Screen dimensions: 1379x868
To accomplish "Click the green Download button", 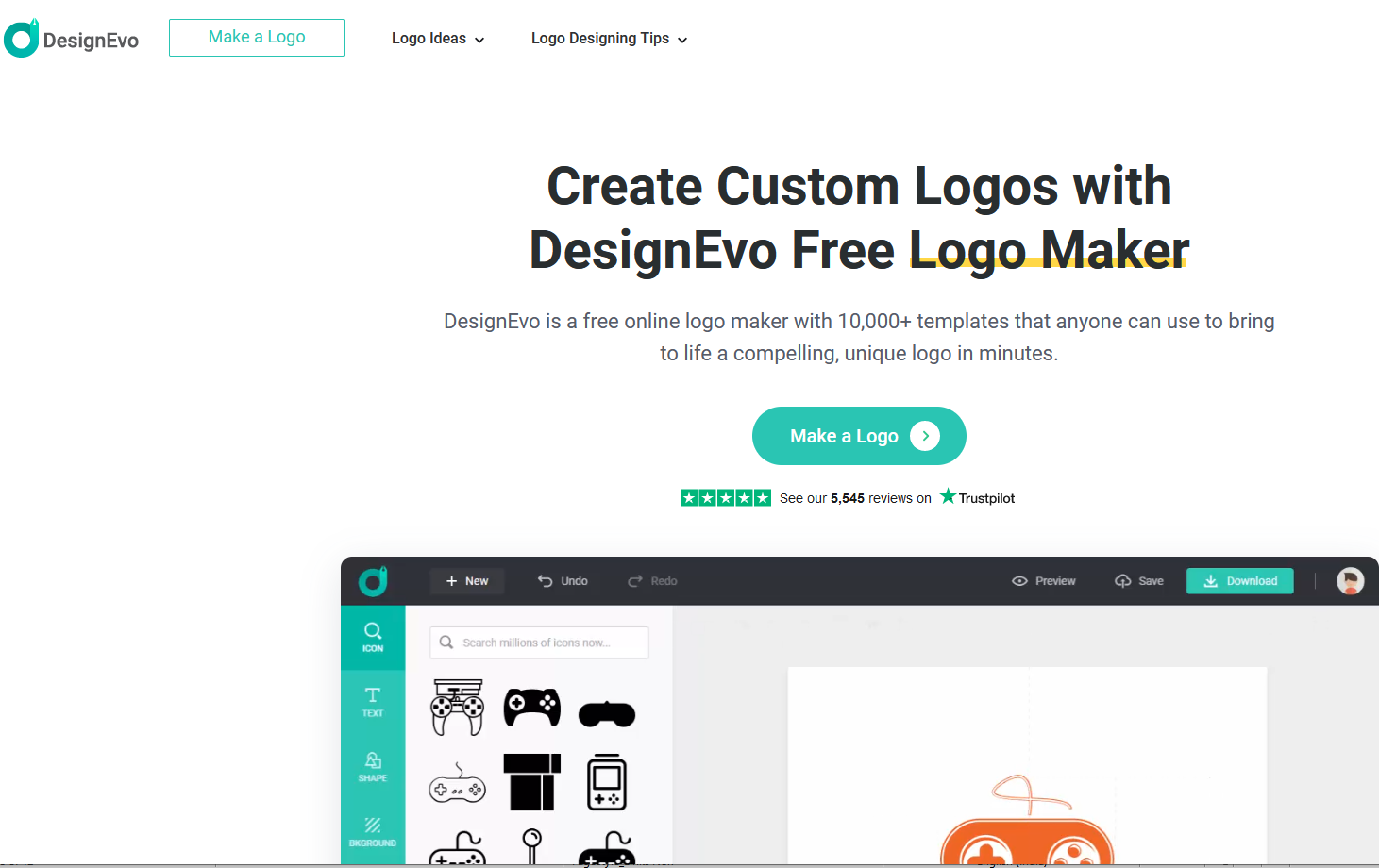I will 1240,581.
